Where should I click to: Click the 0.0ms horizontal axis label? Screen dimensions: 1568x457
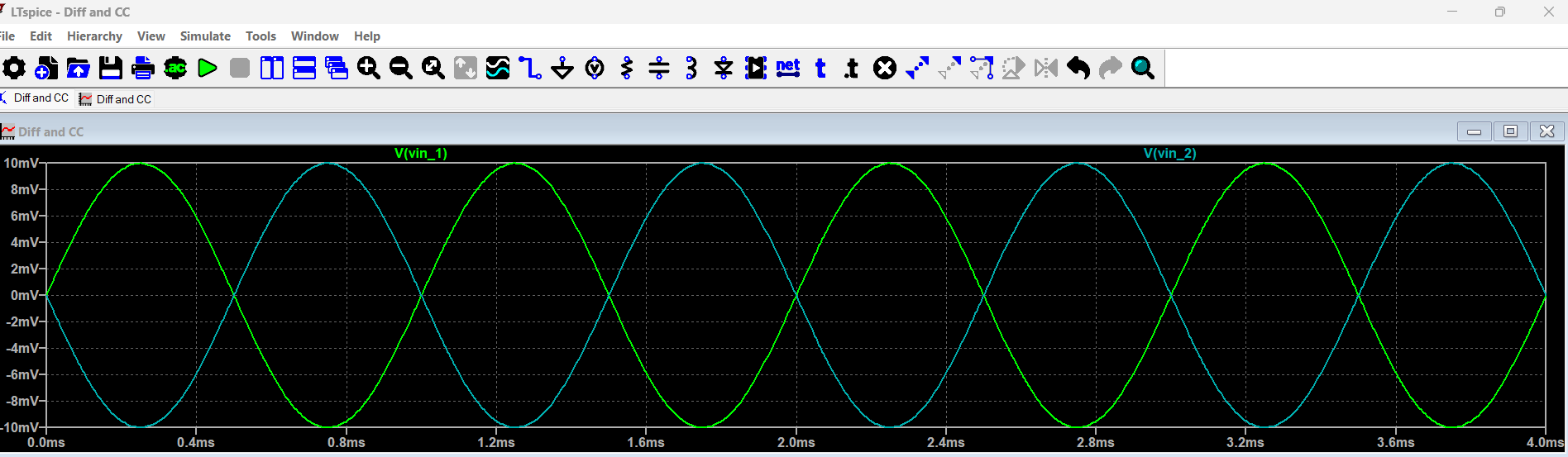(x=46, y=443)
